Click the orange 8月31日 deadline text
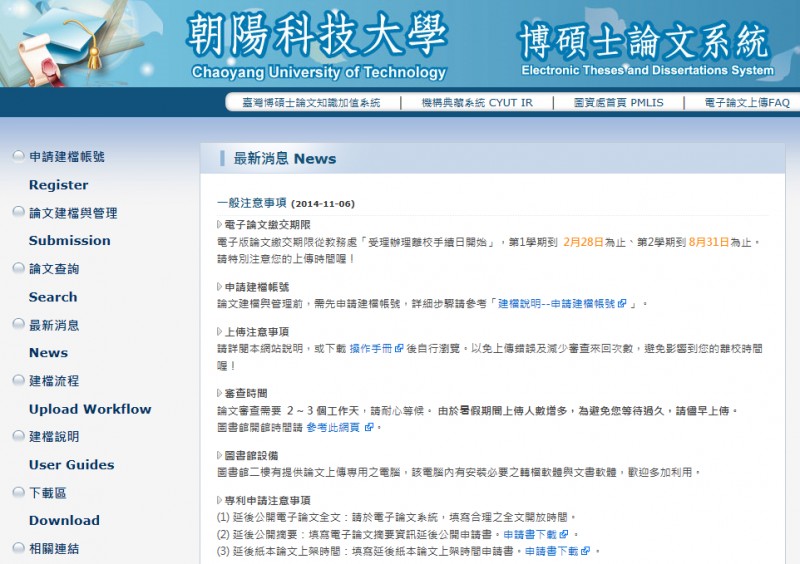This screenshot has width=800, height=564. point(709,242)
